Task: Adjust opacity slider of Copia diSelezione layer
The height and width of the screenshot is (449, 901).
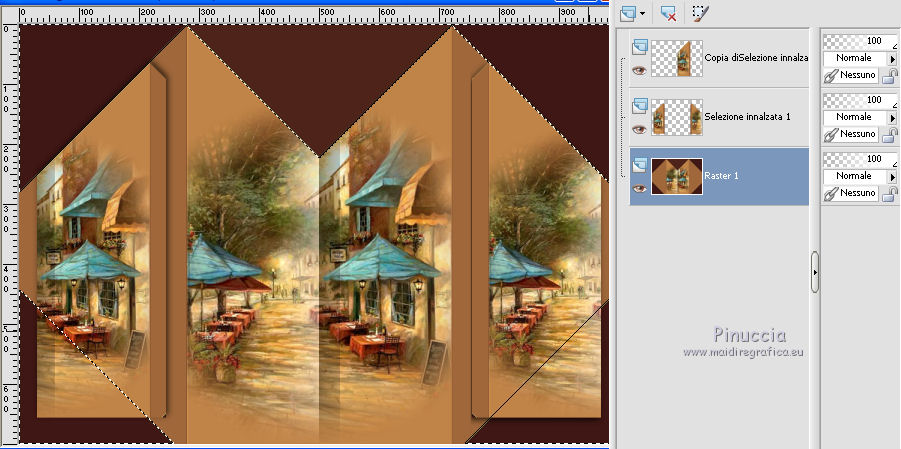Action: [x=860, y=41]
